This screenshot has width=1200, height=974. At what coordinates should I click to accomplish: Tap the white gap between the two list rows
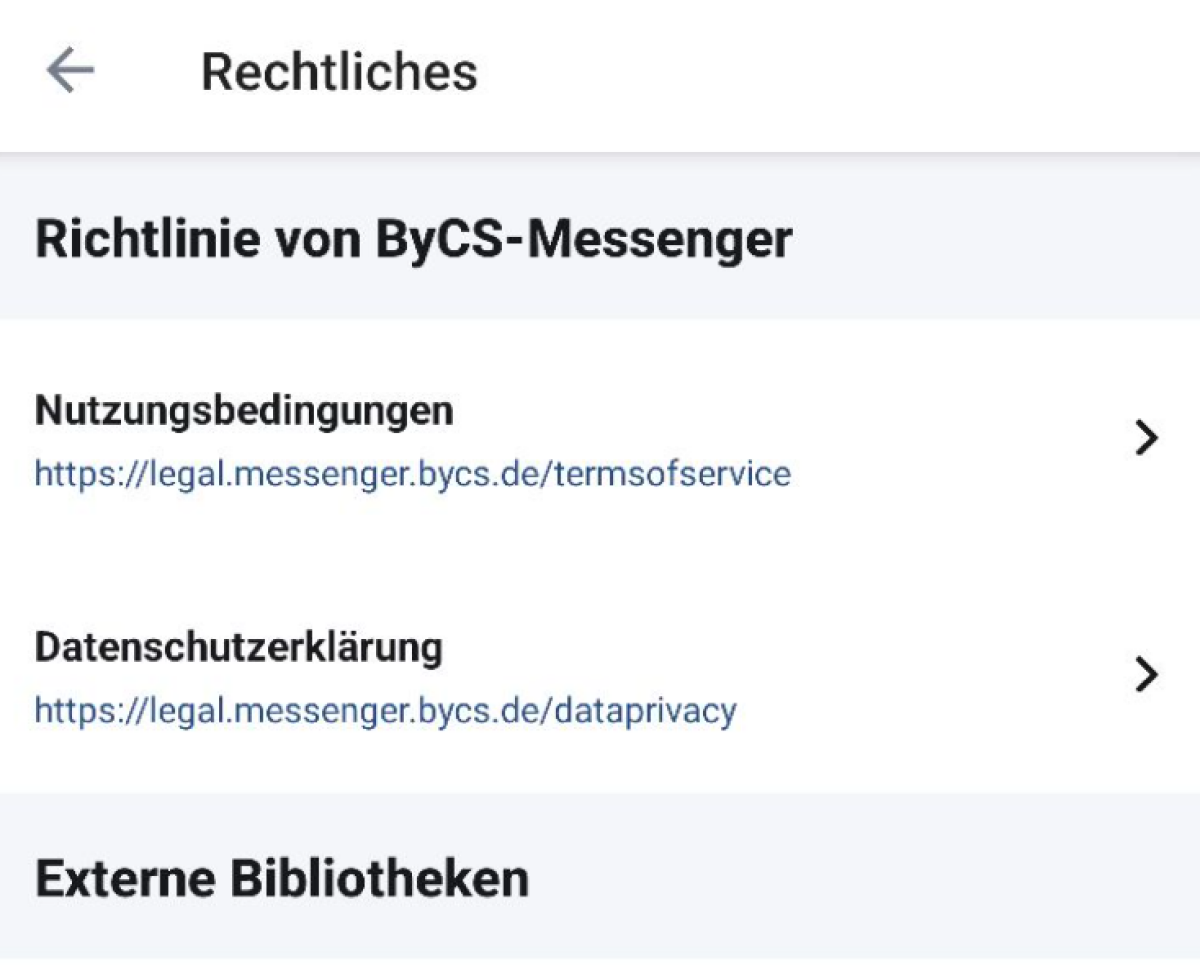point(600,557)
